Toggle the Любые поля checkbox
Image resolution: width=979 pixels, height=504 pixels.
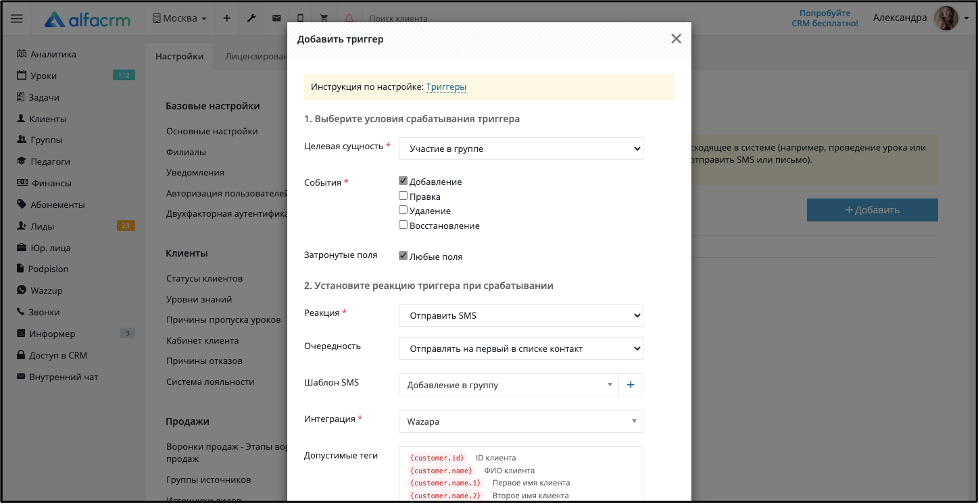[403, 256]
